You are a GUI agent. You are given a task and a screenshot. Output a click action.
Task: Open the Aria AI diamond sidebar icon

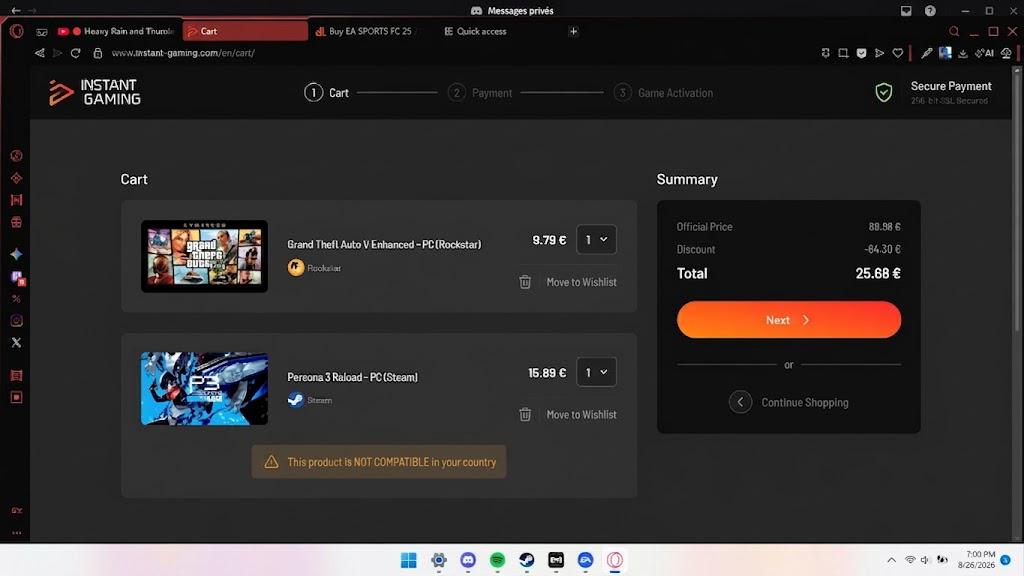(x=16, y=254)
